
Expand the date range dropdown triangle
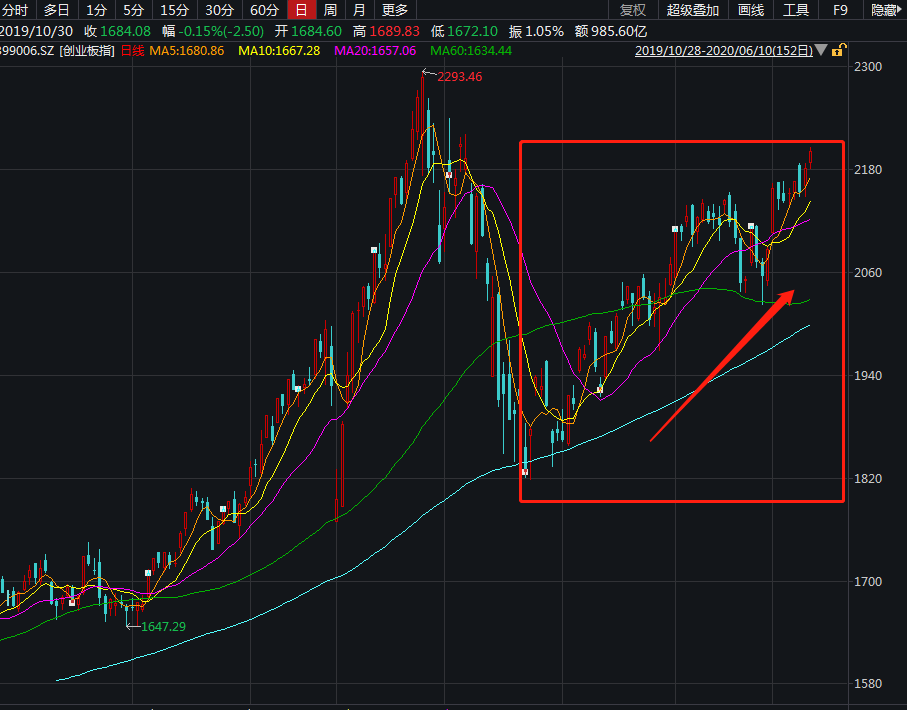(x=821, y=50)
